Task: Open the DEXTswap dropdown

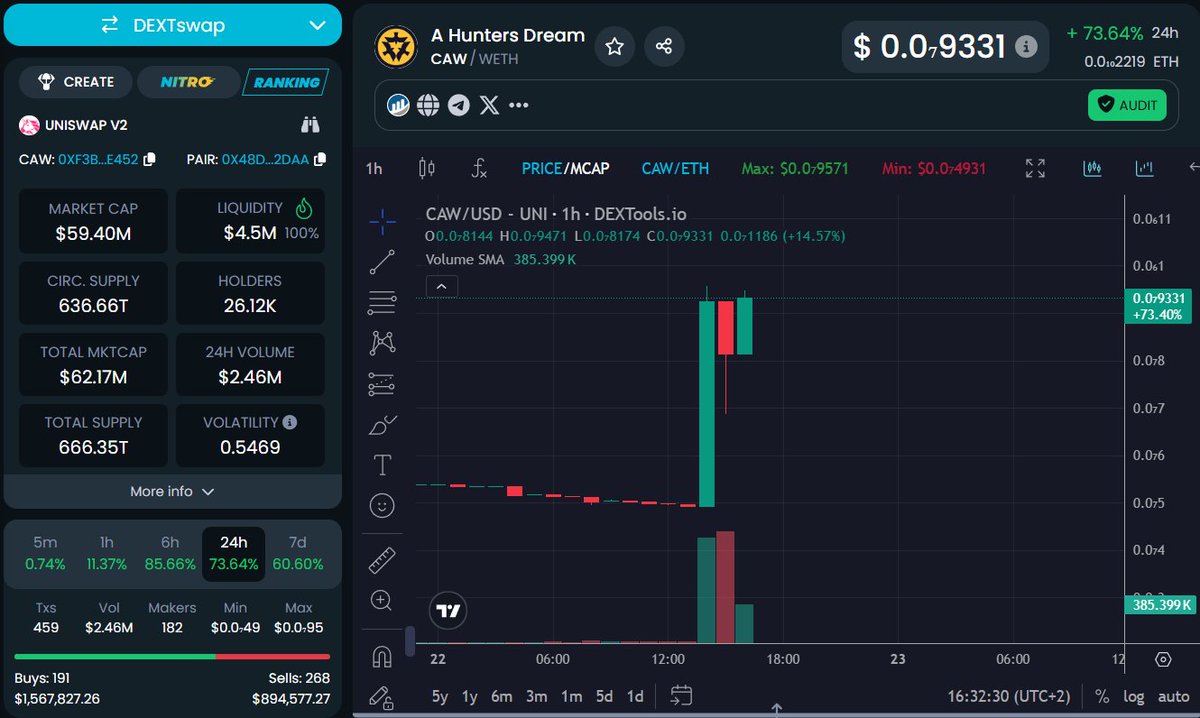Action: click(x=172, y=25)
